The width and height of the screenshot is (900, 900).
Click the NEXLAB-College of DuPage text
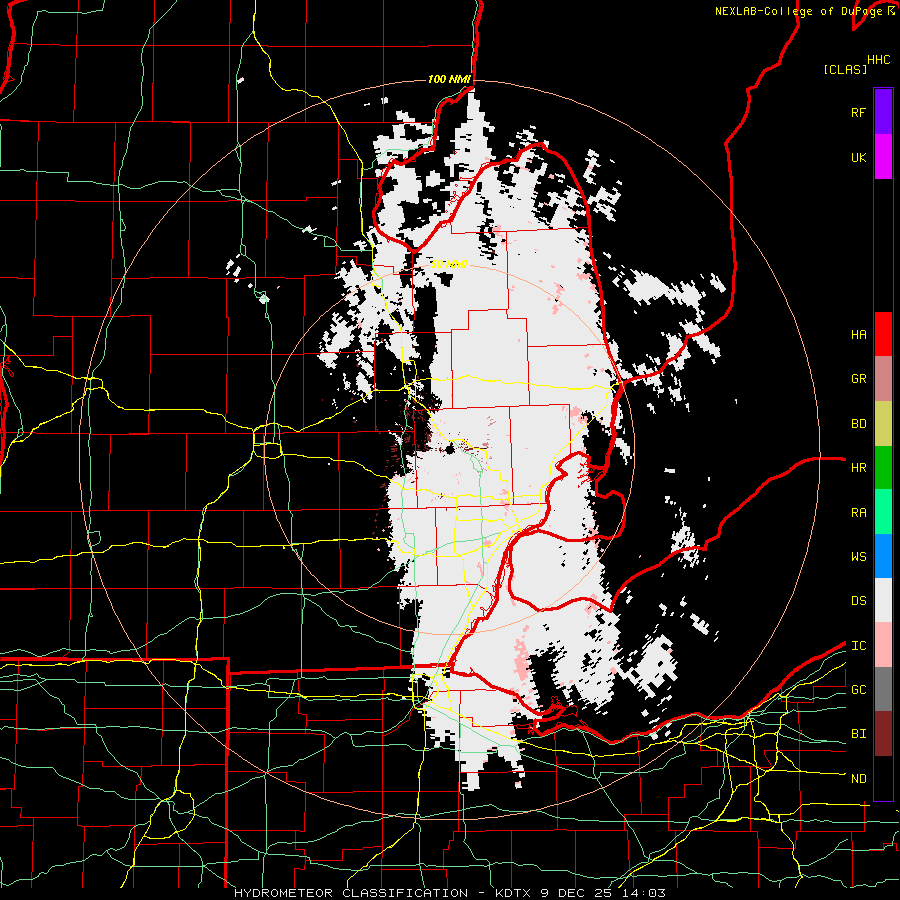tap(800, 11)
